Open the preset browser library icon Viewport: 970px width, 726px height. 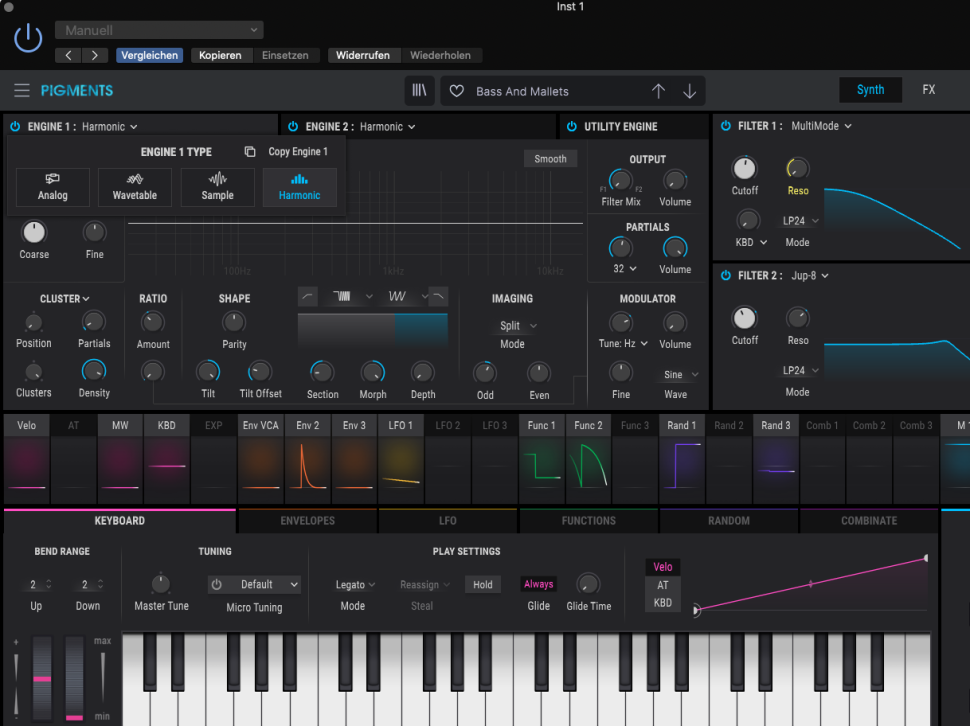tap(419, 91)
